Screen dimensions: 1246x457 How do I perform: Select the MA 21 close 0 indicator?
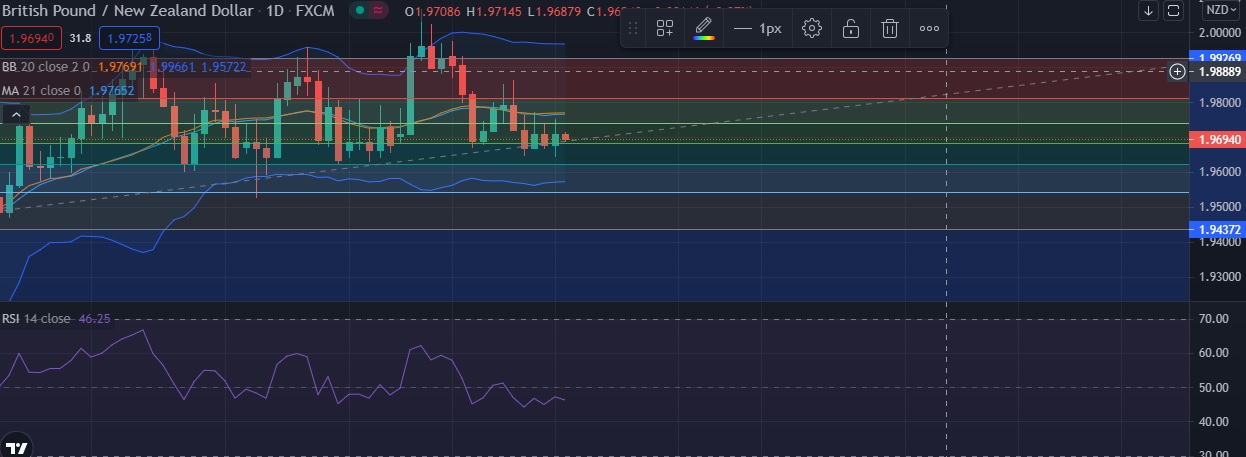pyautogui.click(x=42, y=90)
